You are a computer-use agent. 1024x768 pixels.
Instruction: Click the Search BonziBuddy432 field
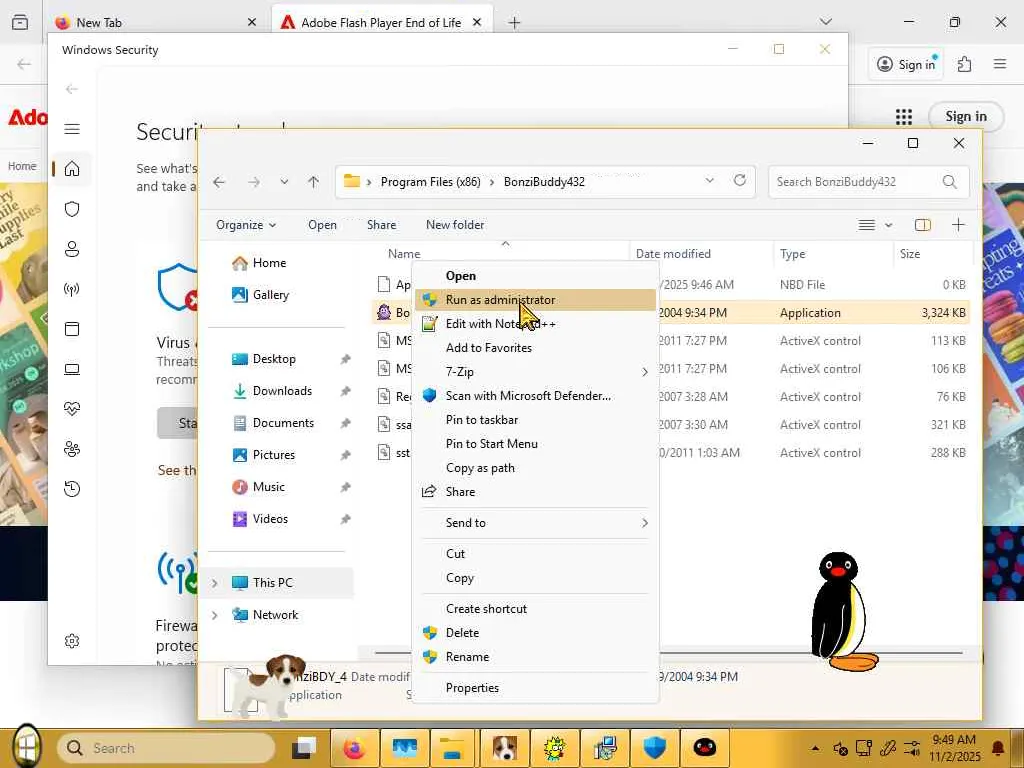(869, 182)
